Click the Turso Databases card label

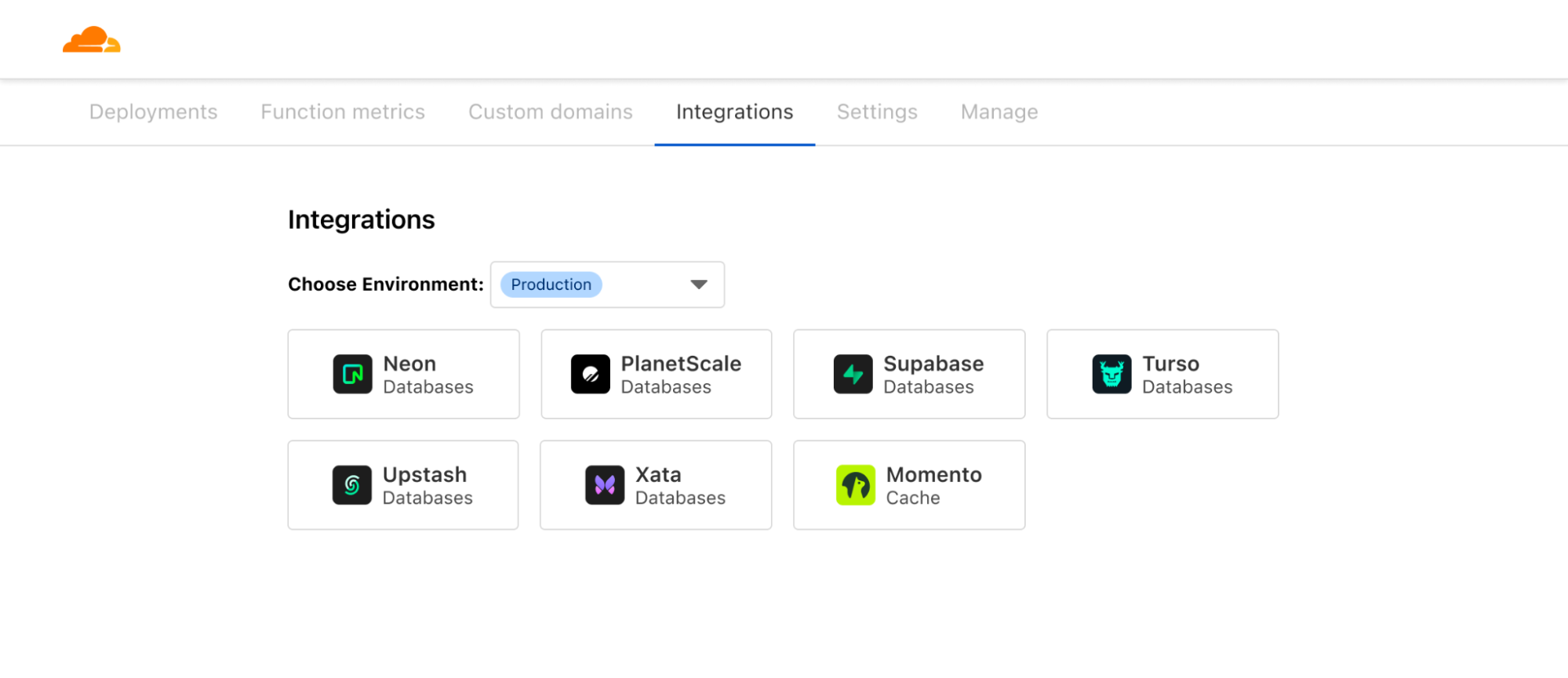point(1186,375)
